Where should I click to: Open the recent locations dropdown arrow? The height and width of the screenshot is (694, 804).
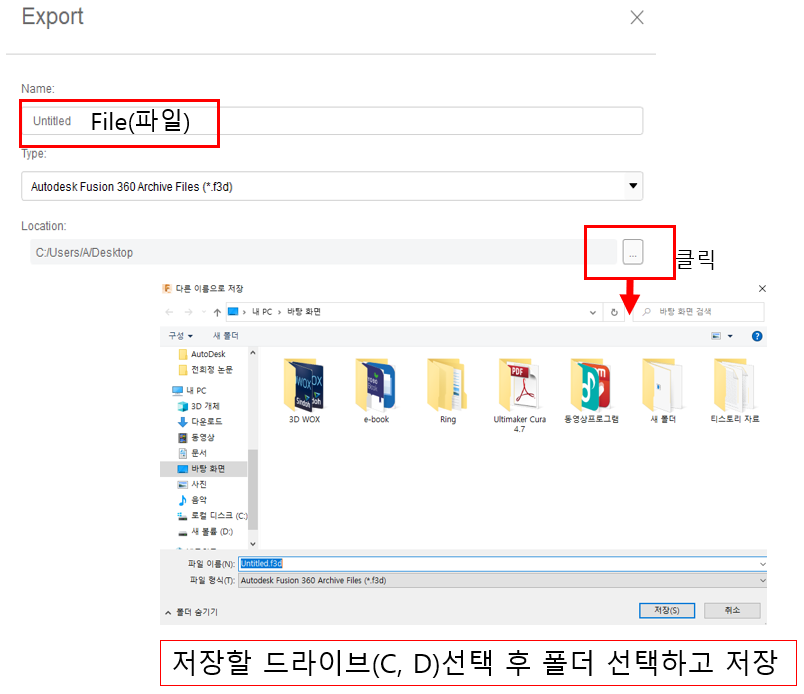[204, 312]
